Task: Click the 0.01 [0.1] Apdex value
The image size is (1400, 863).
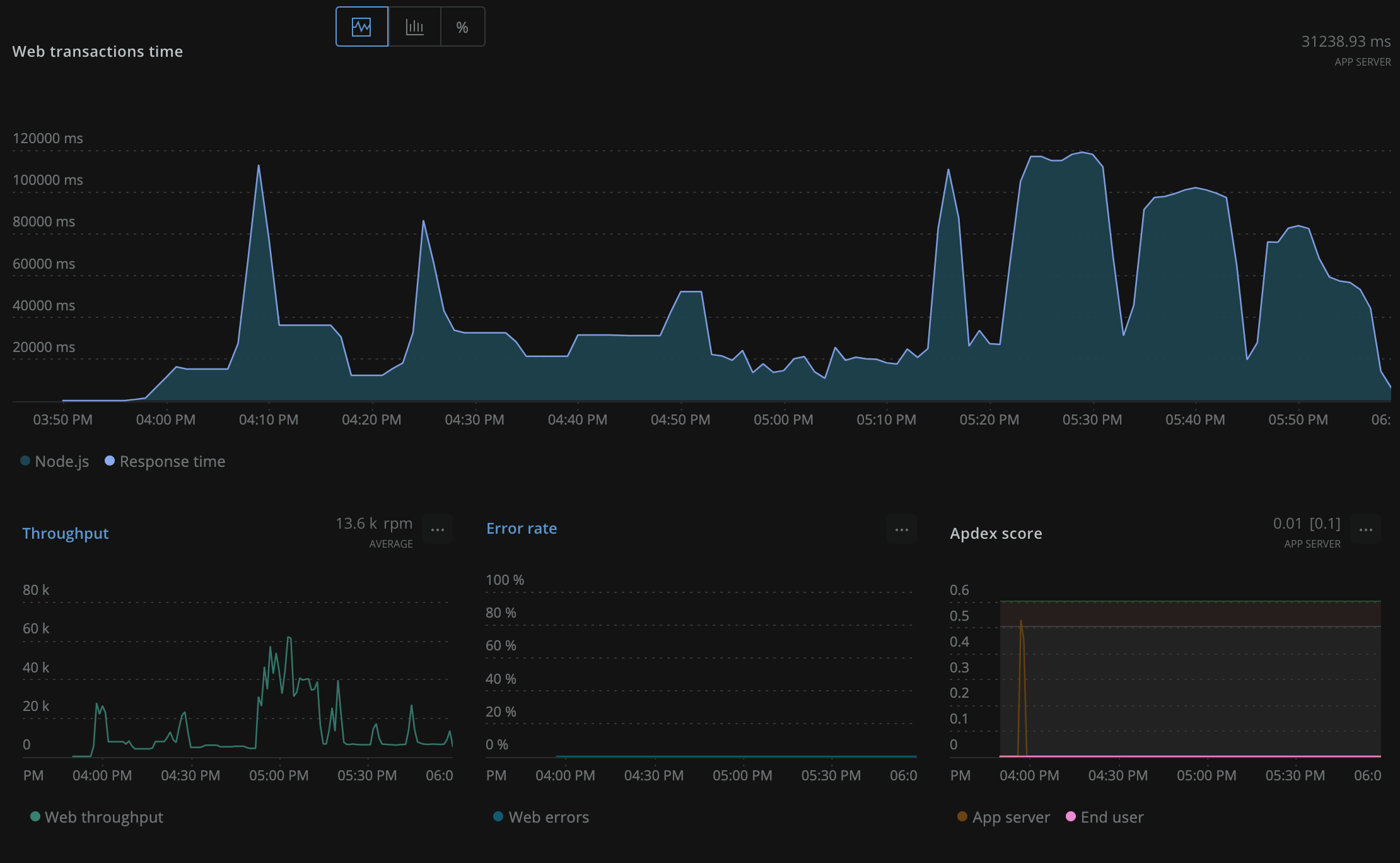Action: tap(1307, 524)
